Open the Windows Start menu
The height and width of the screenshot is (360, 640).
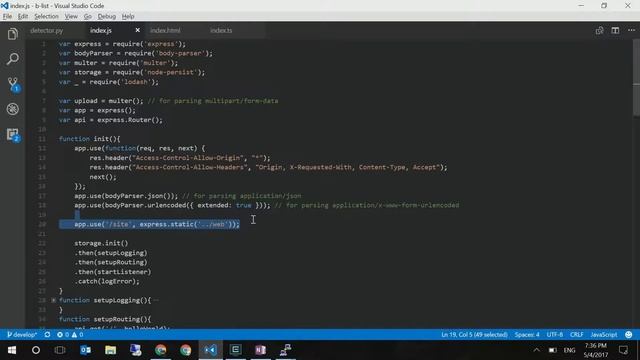coord(11,350)
